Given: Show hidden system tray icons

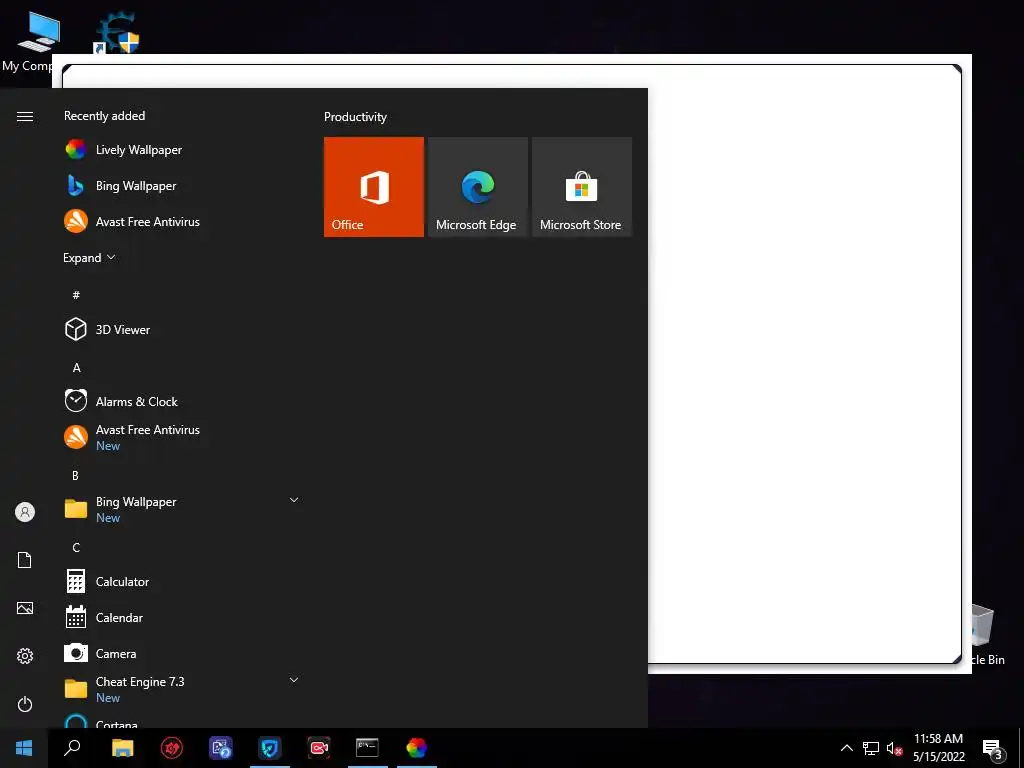Looking at the screenshot, I should [846, 748].
